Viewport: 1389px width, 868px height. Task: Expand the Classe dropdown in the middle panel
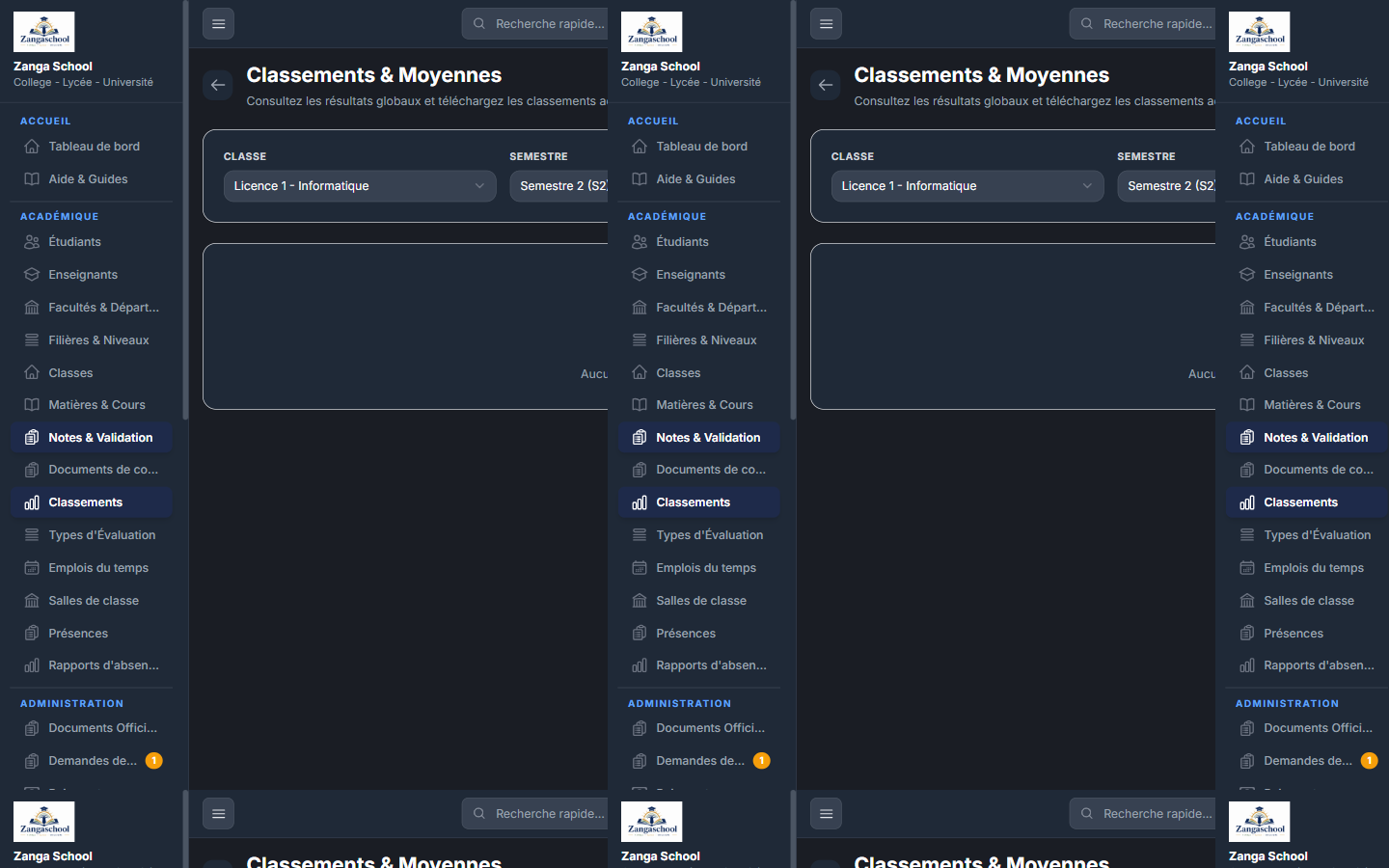(967, 186)
